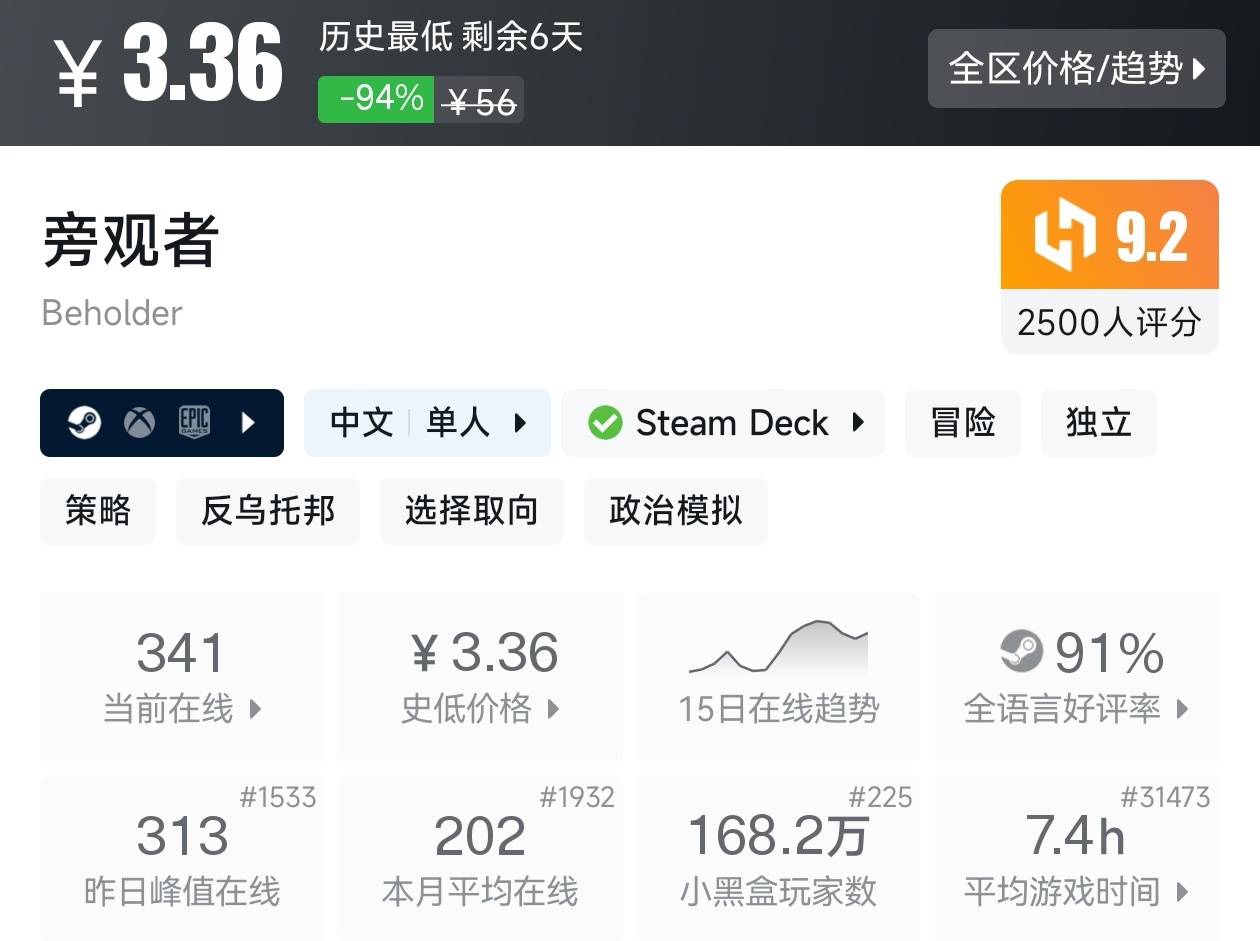Open 平均游戏时间 playtime details
1260x941 pixels.
coord(1076,858)
